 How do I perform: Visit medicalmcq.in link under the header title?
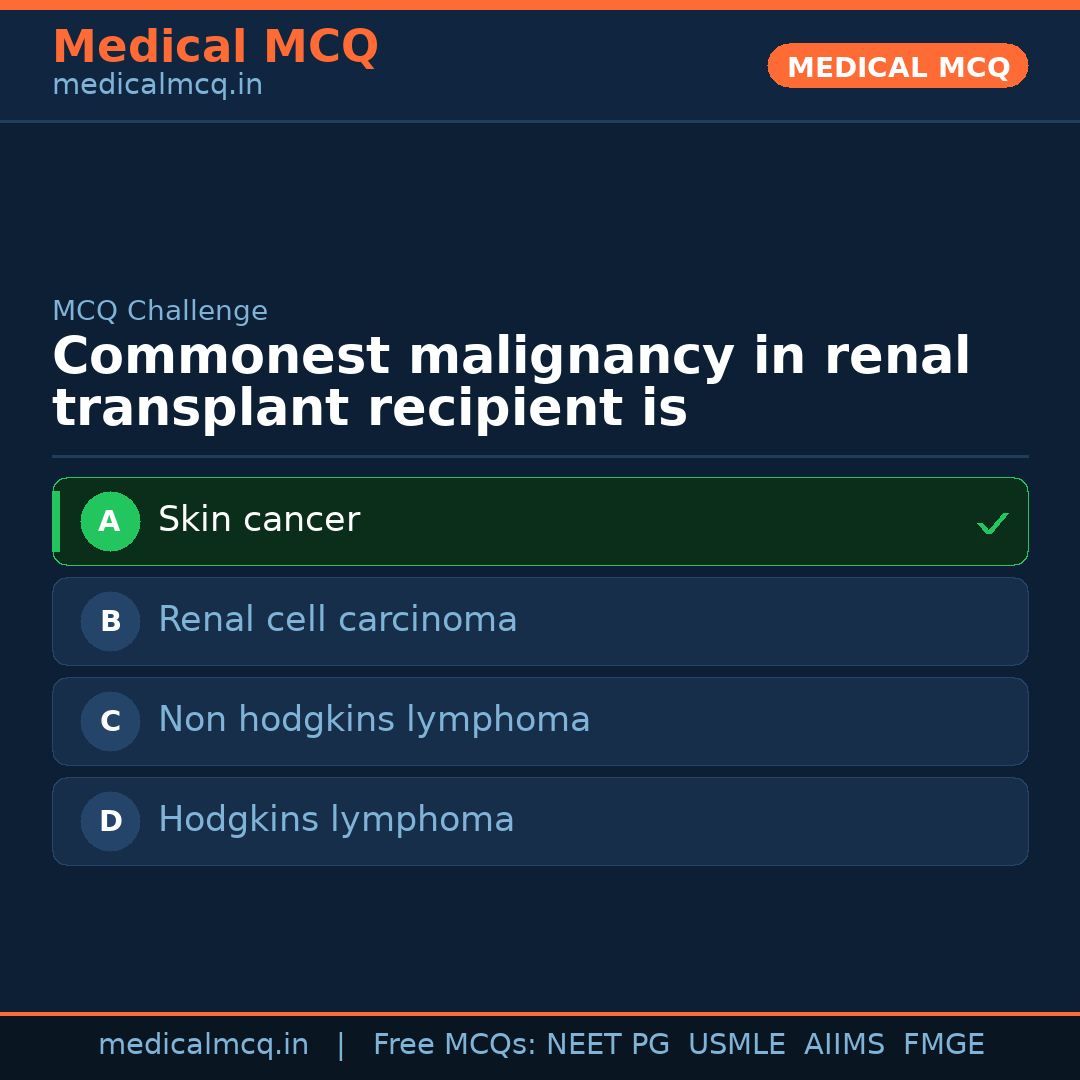tap(157, 86)
